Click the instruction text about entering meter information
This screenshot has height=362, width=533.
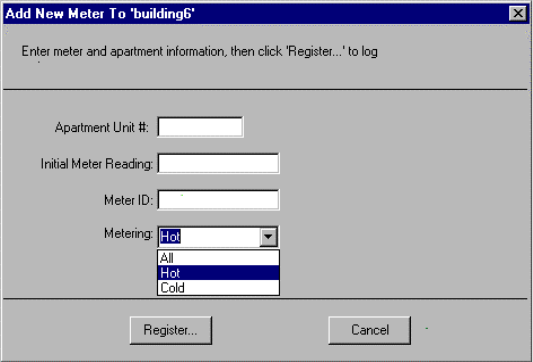[200, 52]
